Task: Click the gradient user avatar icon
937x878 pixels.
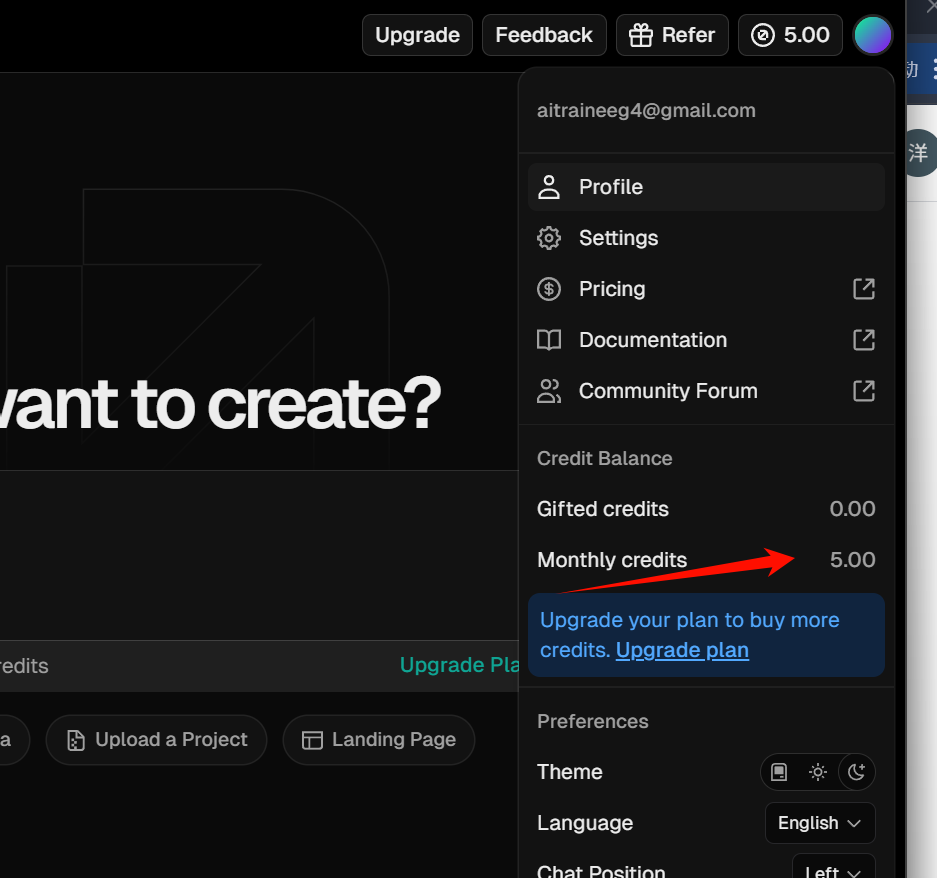Action: point(872,35)
